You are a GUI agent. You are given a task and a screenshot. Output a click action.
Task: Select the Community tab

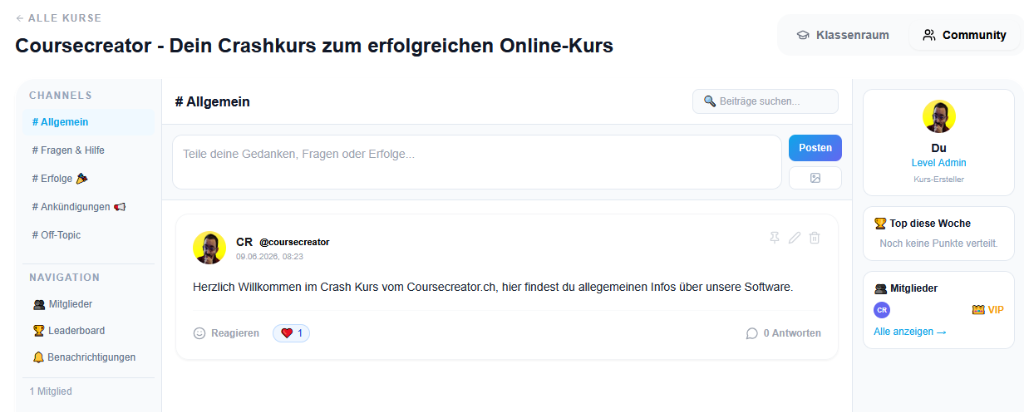(964, 35)
